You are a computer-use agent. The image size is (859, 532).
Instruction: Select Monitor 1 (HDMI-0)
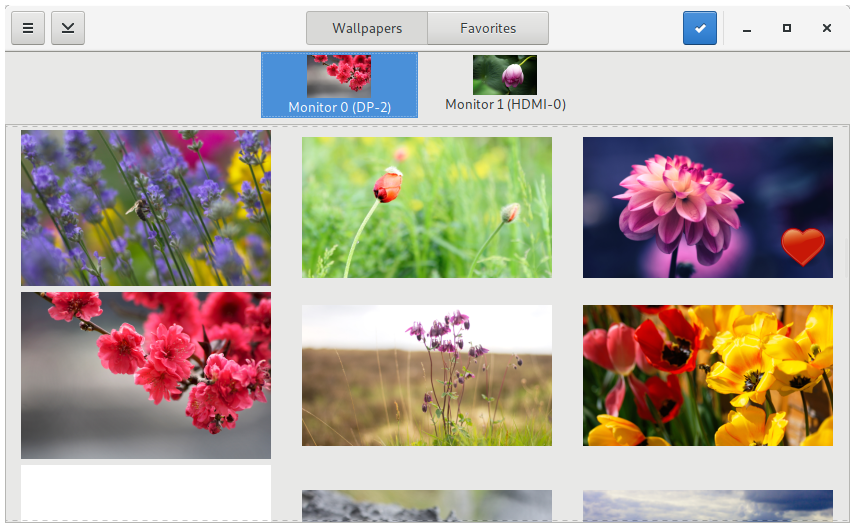(505, 84)
